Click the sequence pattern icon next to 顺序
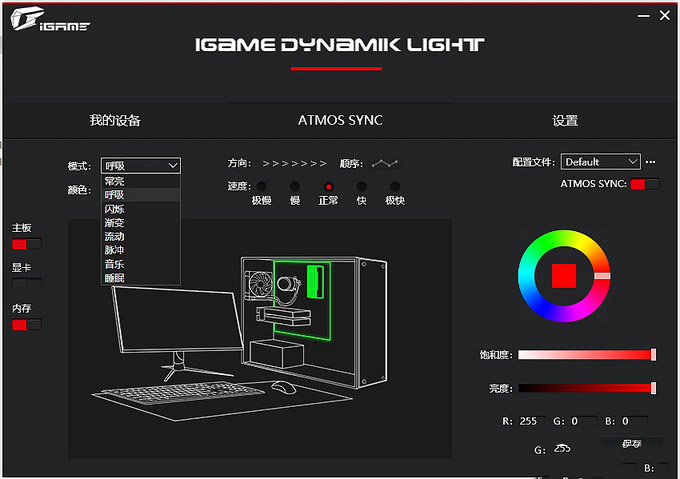Viewport: 680px width, 479px height. coord(384,163)
